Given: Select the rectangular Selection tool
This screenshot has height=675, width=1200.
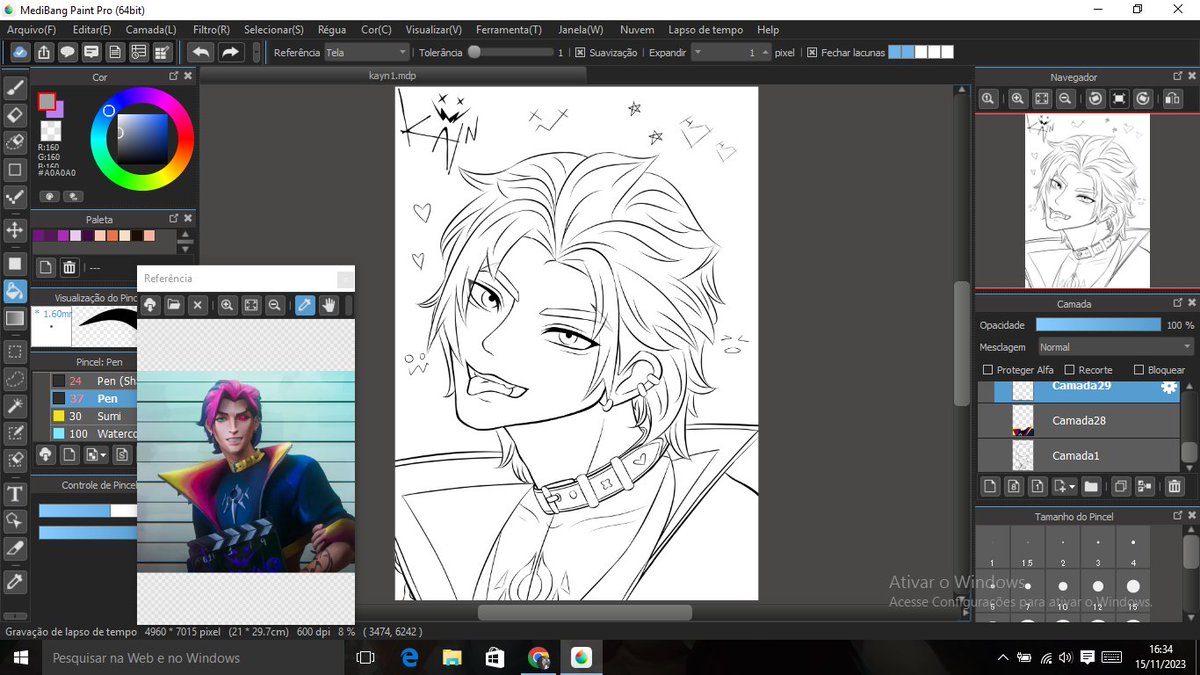Looking at the screenshot, I should pos(15,352).
